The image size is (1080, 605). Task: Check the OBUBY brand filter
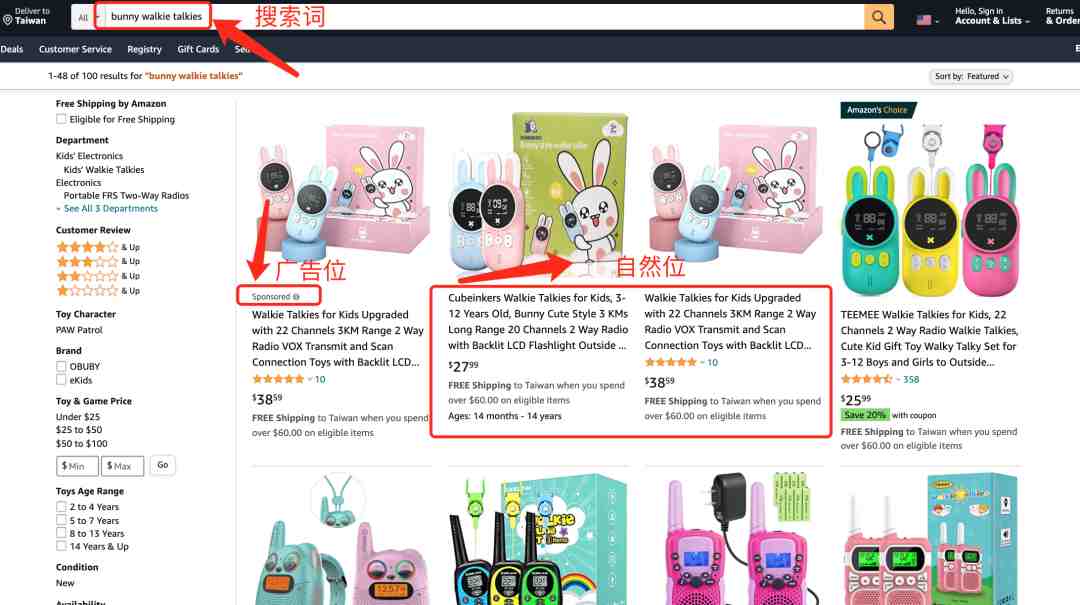pos(61,367)
